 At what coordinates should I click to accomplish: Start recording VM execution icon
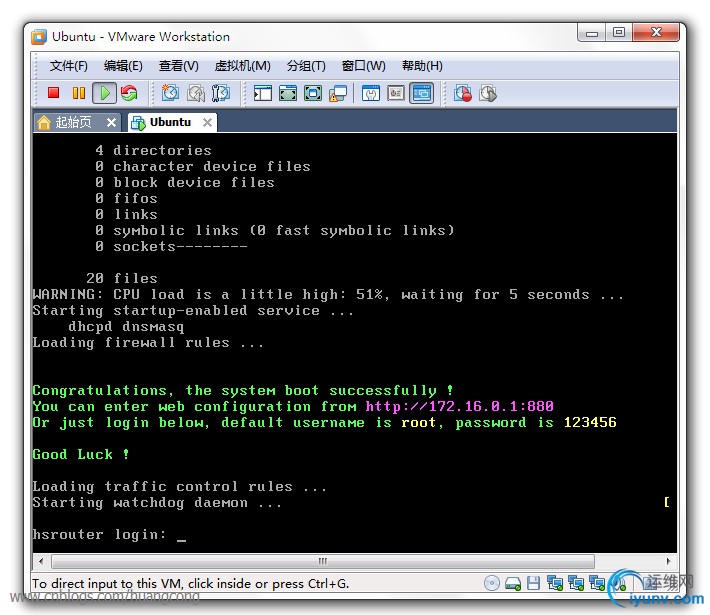(463, 93)
